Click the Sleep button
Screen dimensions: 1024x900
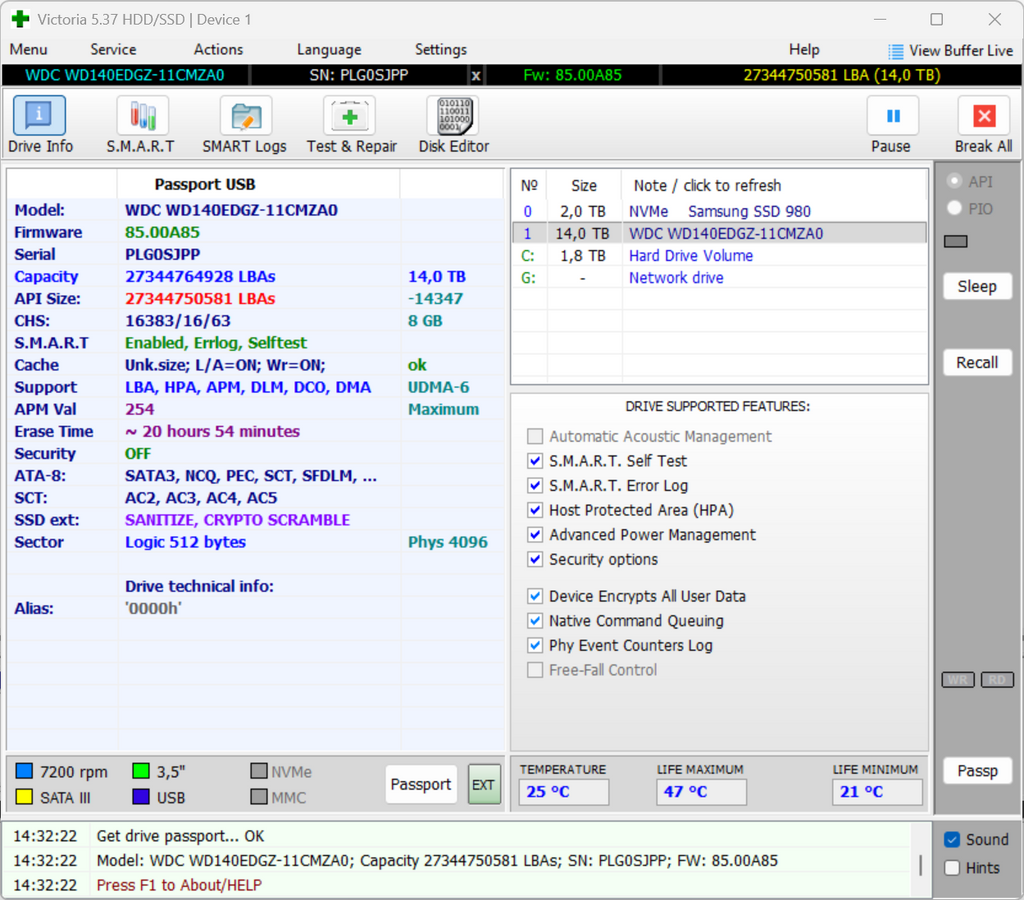coord(977,286)
